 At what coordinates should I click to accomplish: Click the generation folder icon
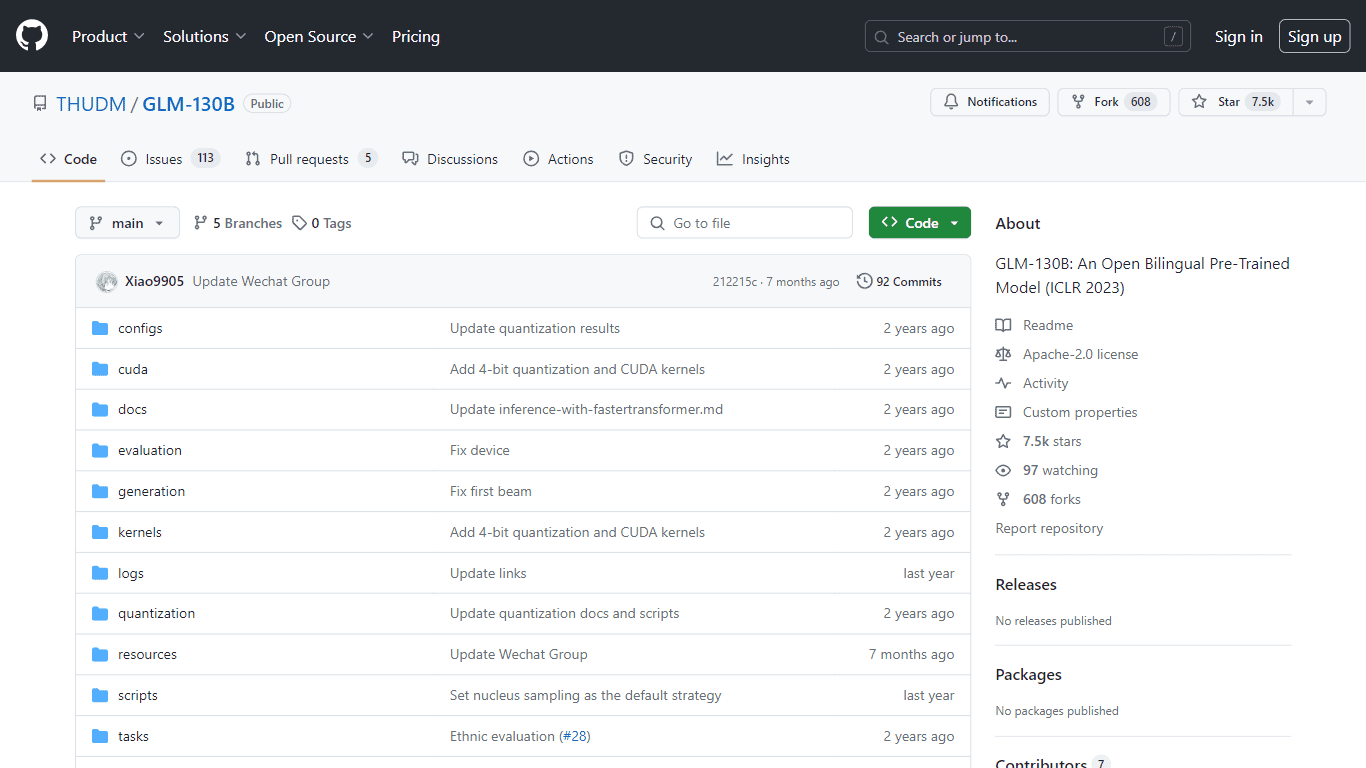100,491
